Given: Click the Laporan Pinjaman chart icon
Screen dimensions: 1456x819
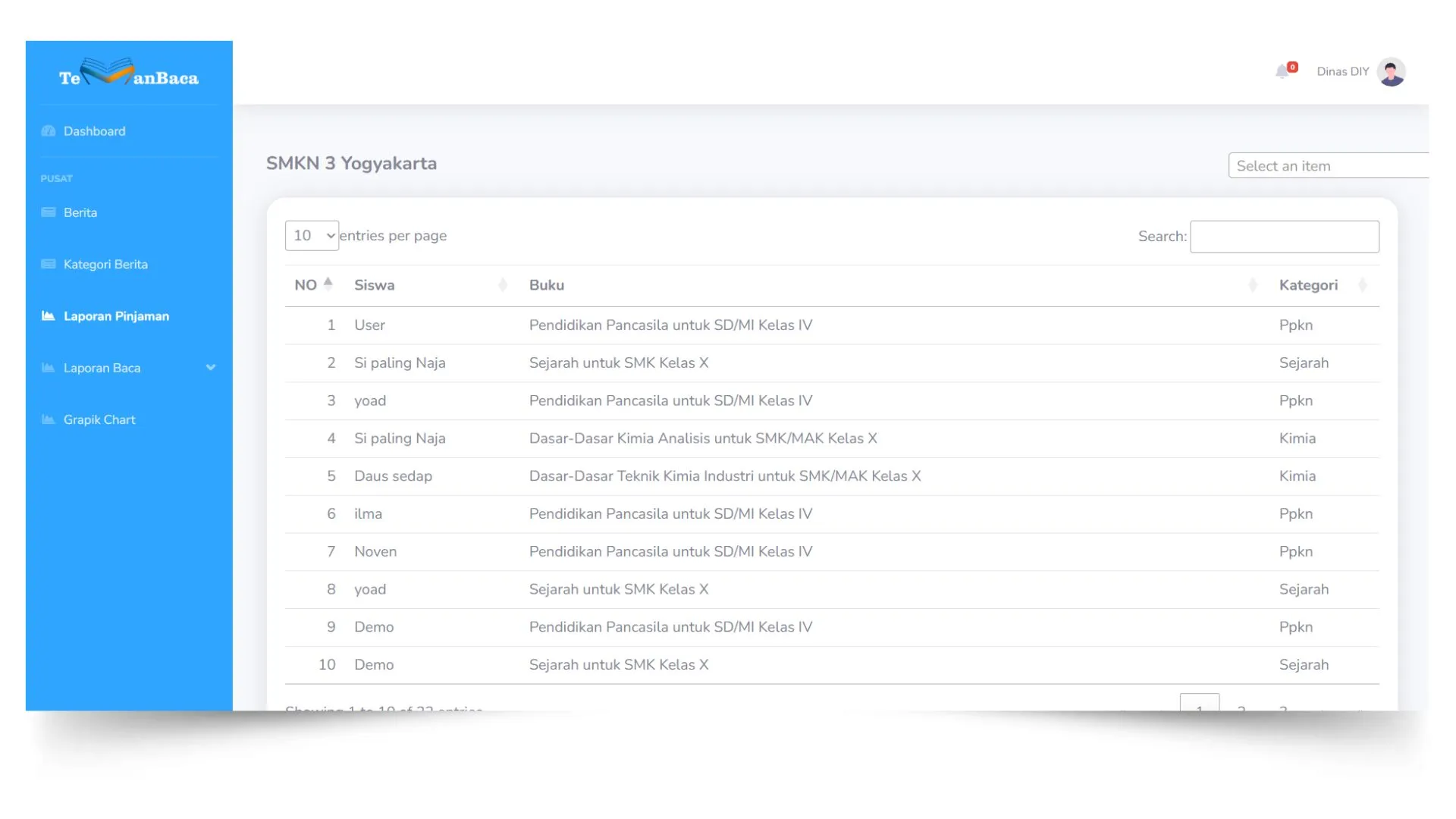Looking at the screenshot, I should (49, 316).
